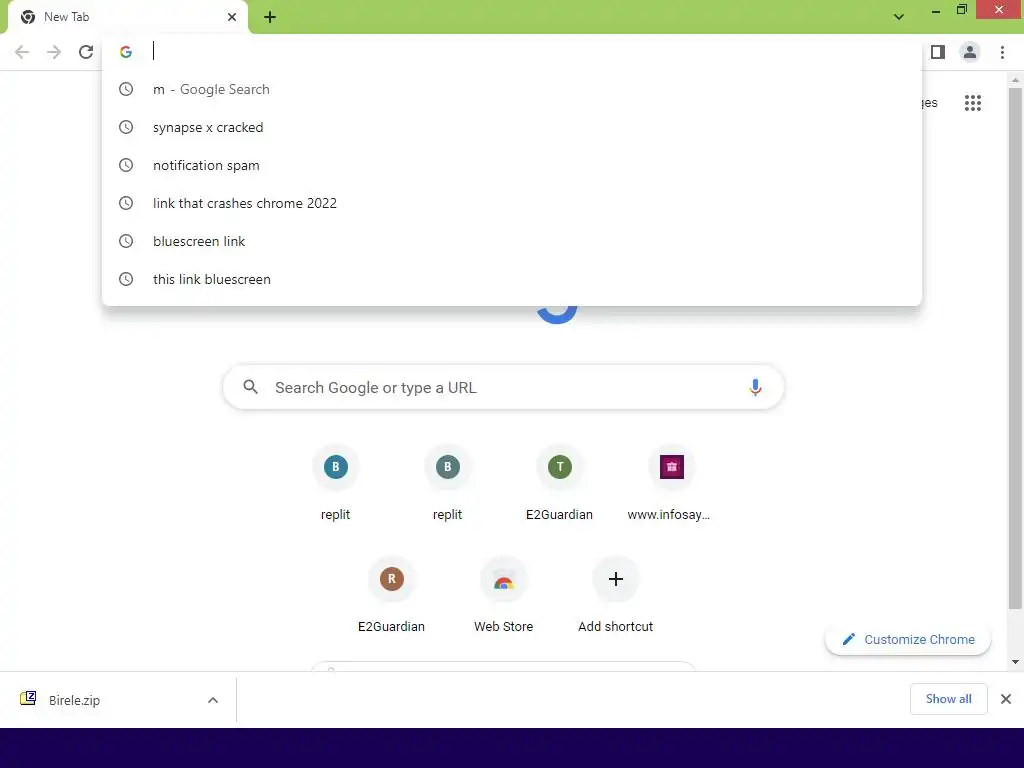
Task: Click the Google icon in the address bar
Action: pyautogui.click(x=126, y=52)
